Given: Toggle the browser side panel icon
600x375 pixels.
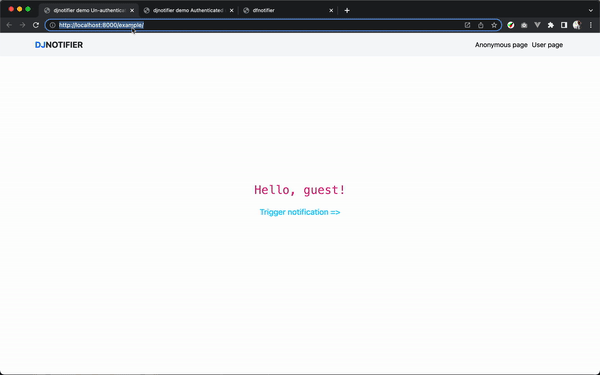Looking at the screenshot, I should pos(564,25).
